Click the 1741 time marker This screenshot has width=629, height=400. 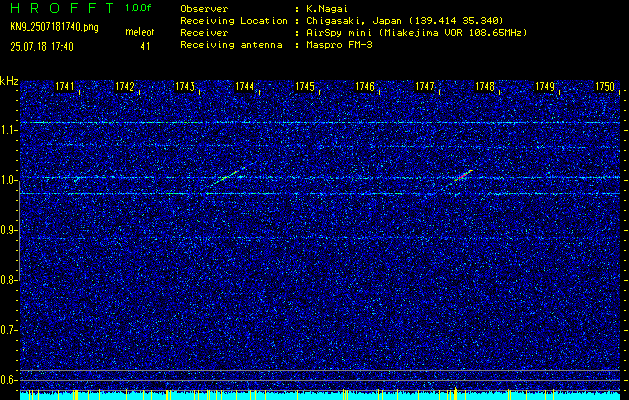(x=65, y=86)
